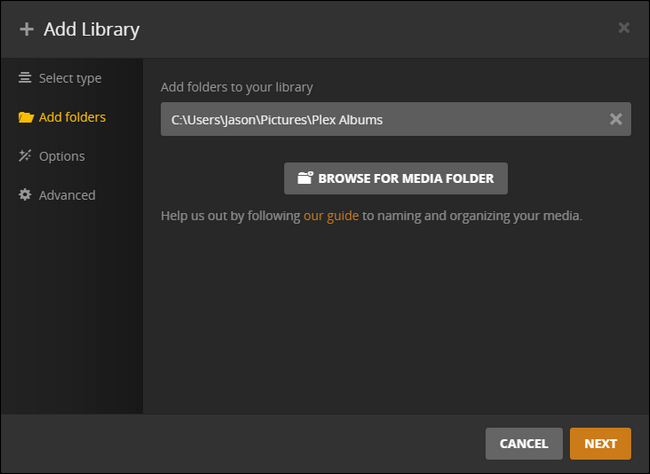
Task: Proceed with the Next button
Action: [600, 444]
